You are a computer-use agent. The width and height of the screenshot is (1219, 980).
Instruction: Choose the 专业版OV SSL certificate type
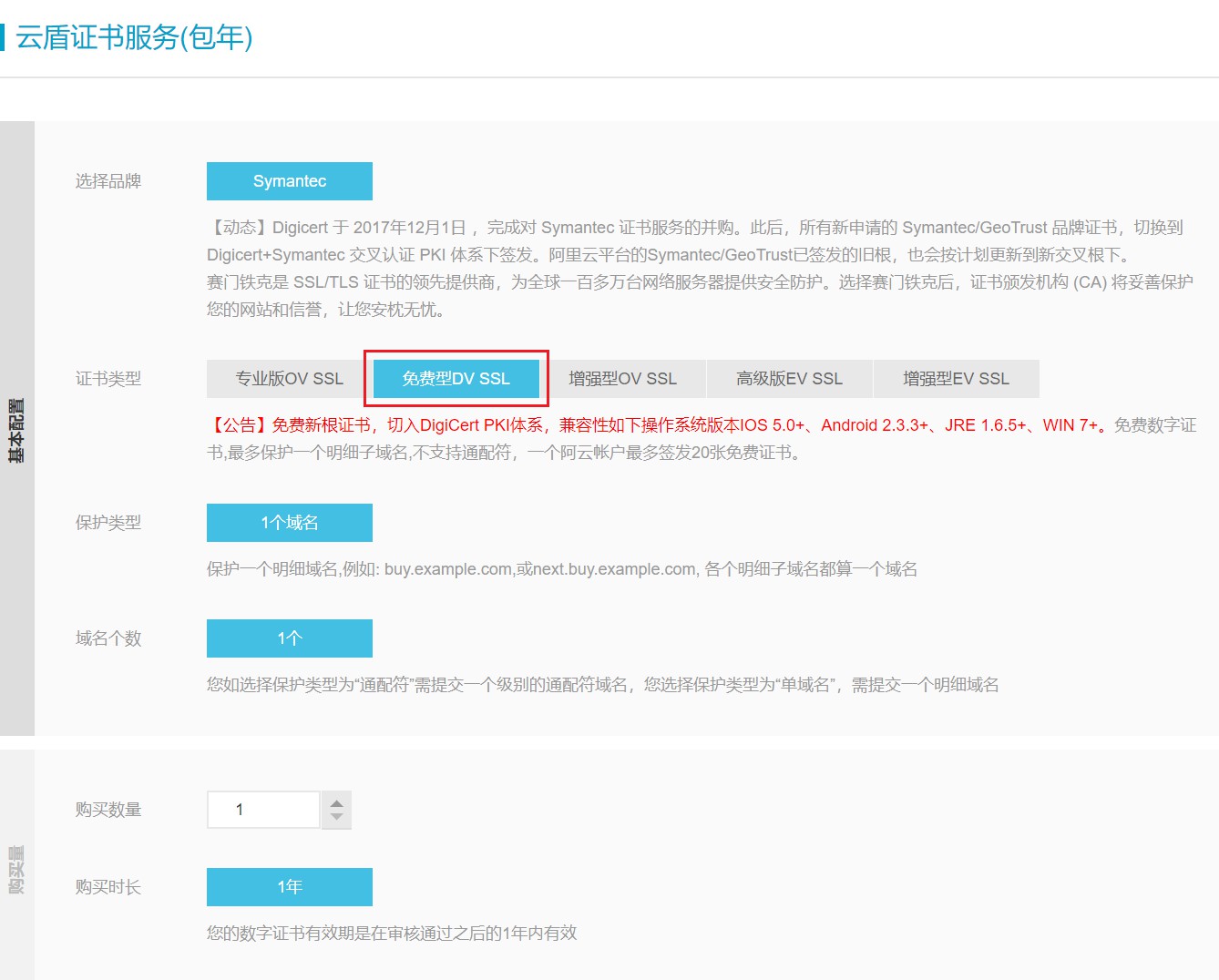(289, 379)
